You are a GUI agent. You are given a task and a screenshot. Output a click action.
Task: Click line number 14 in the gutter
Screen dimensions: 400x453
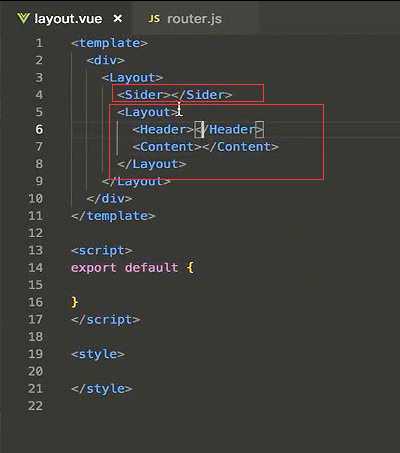(x=35, y=267)
